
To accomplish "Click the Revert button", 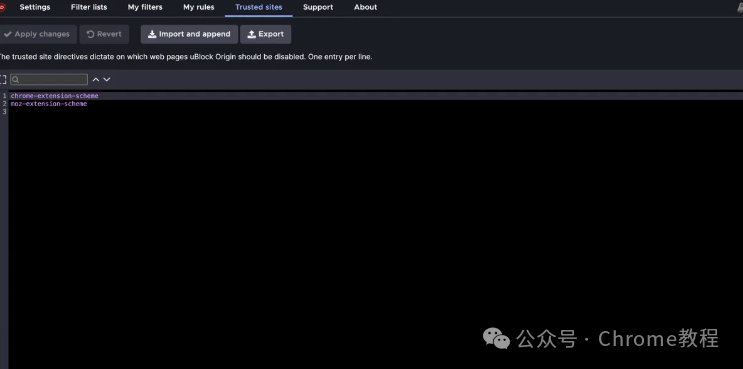I will [x=104, y=34].
